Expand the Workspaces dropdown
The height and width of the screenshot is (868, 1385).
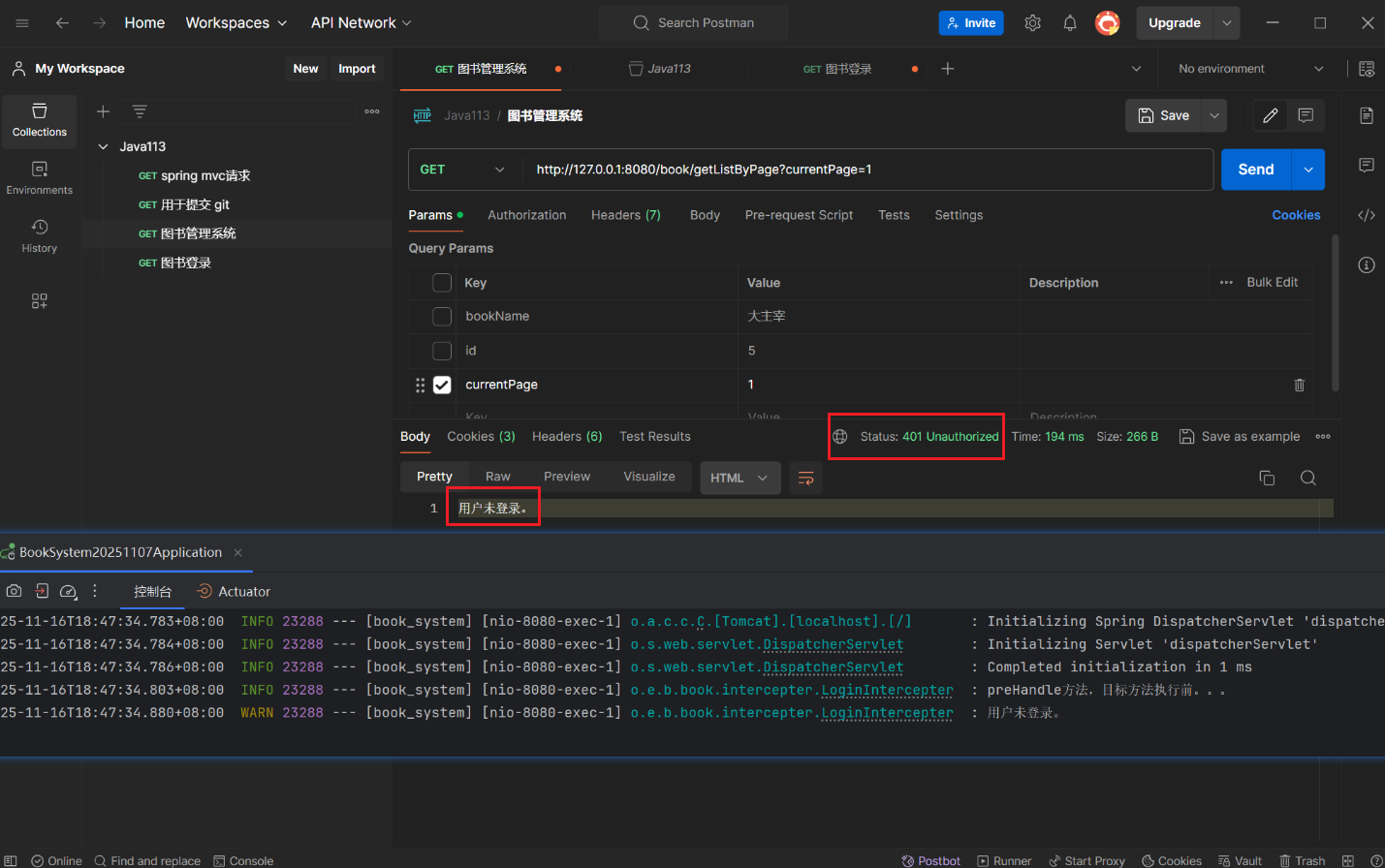(x=236, y=23)
